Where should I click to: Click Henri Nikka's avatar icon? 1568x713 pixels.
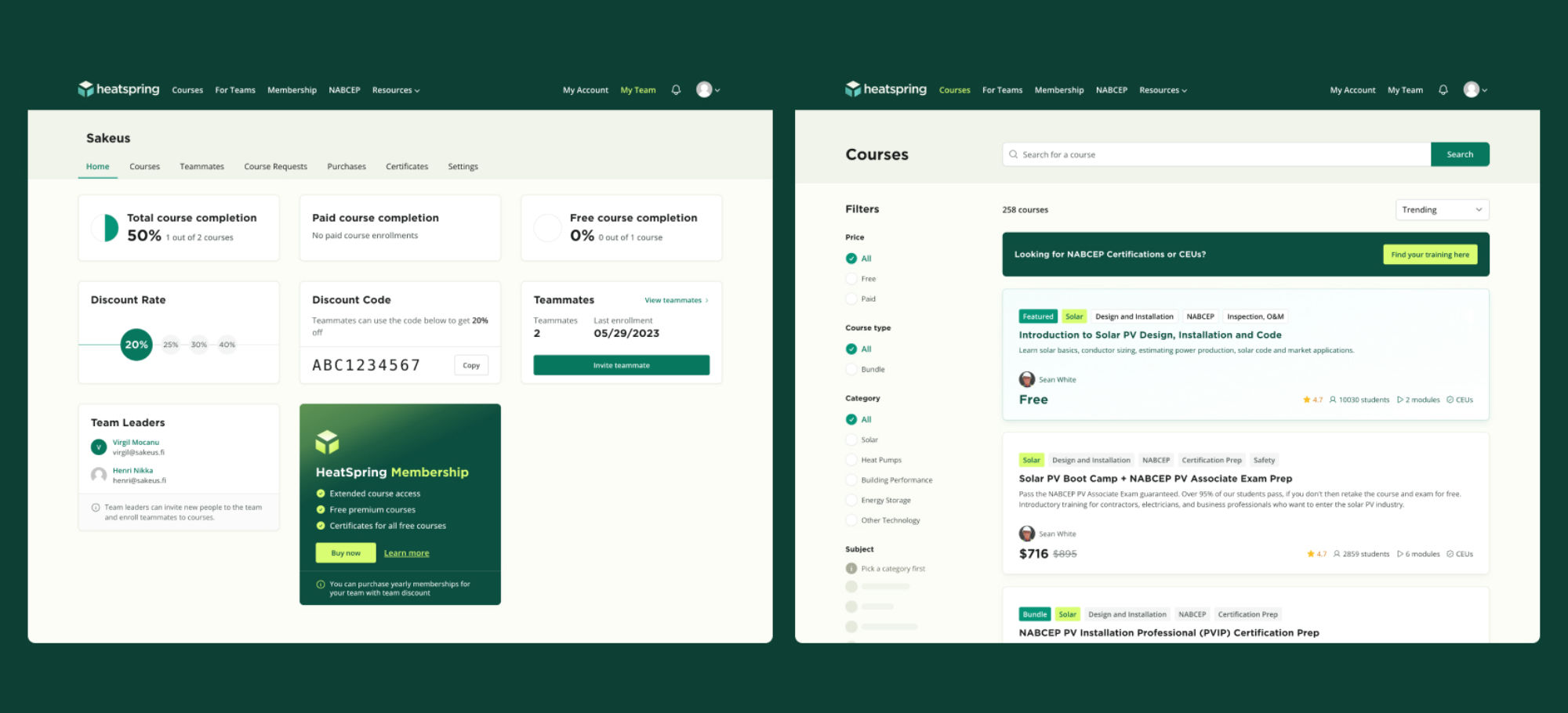pyautogui.click(x=99, y=476)
